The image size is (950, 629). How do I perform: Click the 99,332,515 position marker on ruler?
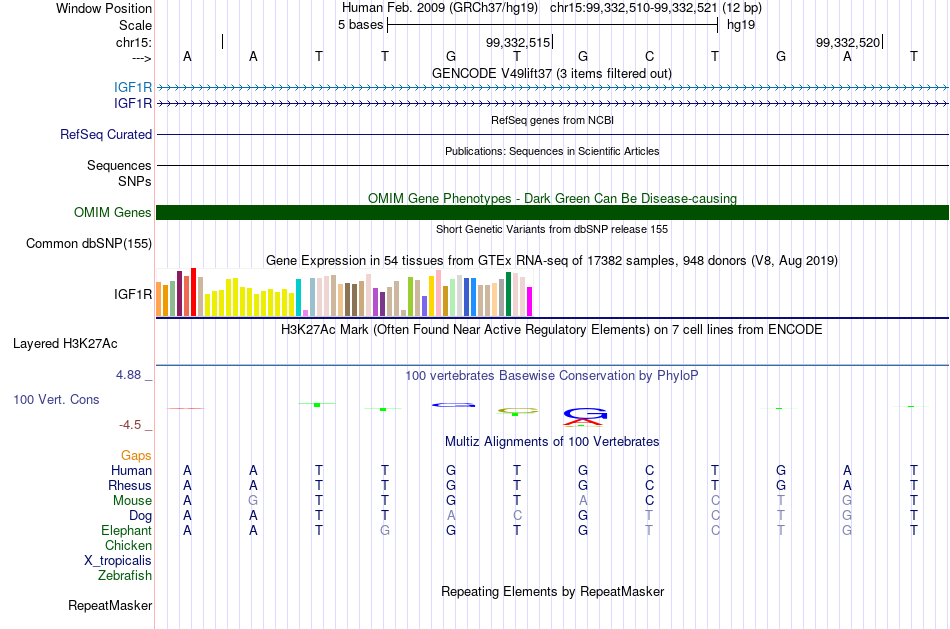519,42
